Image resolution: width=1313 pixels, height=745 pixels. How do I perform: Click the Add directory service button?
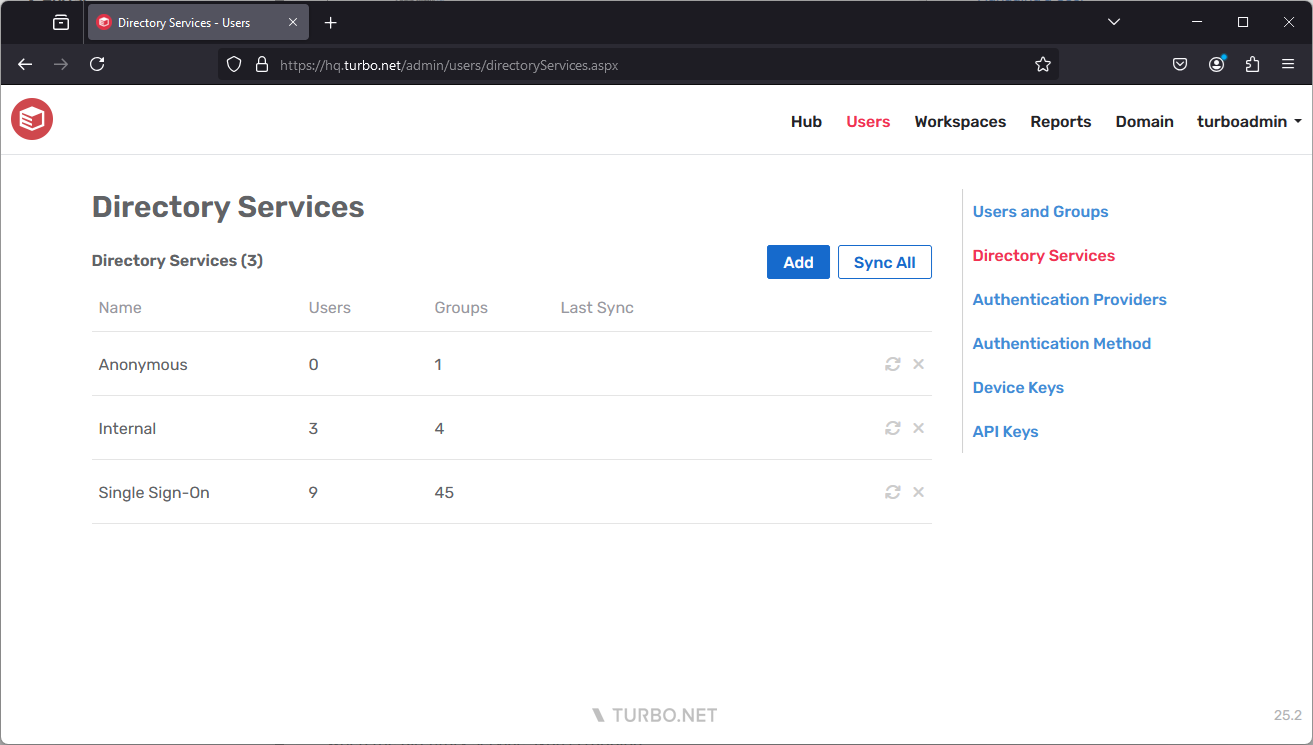click(798, 261)
